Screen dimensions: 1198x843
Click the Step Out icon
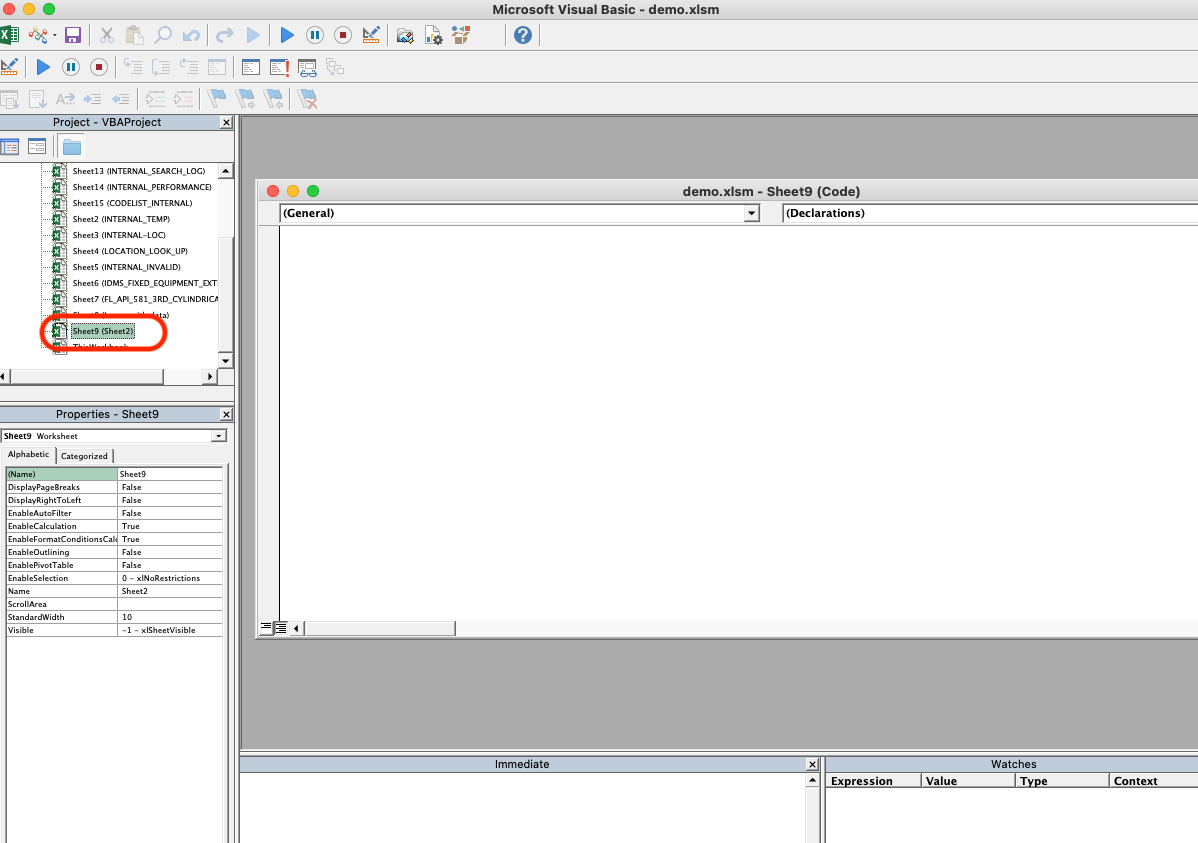[189, 67]
